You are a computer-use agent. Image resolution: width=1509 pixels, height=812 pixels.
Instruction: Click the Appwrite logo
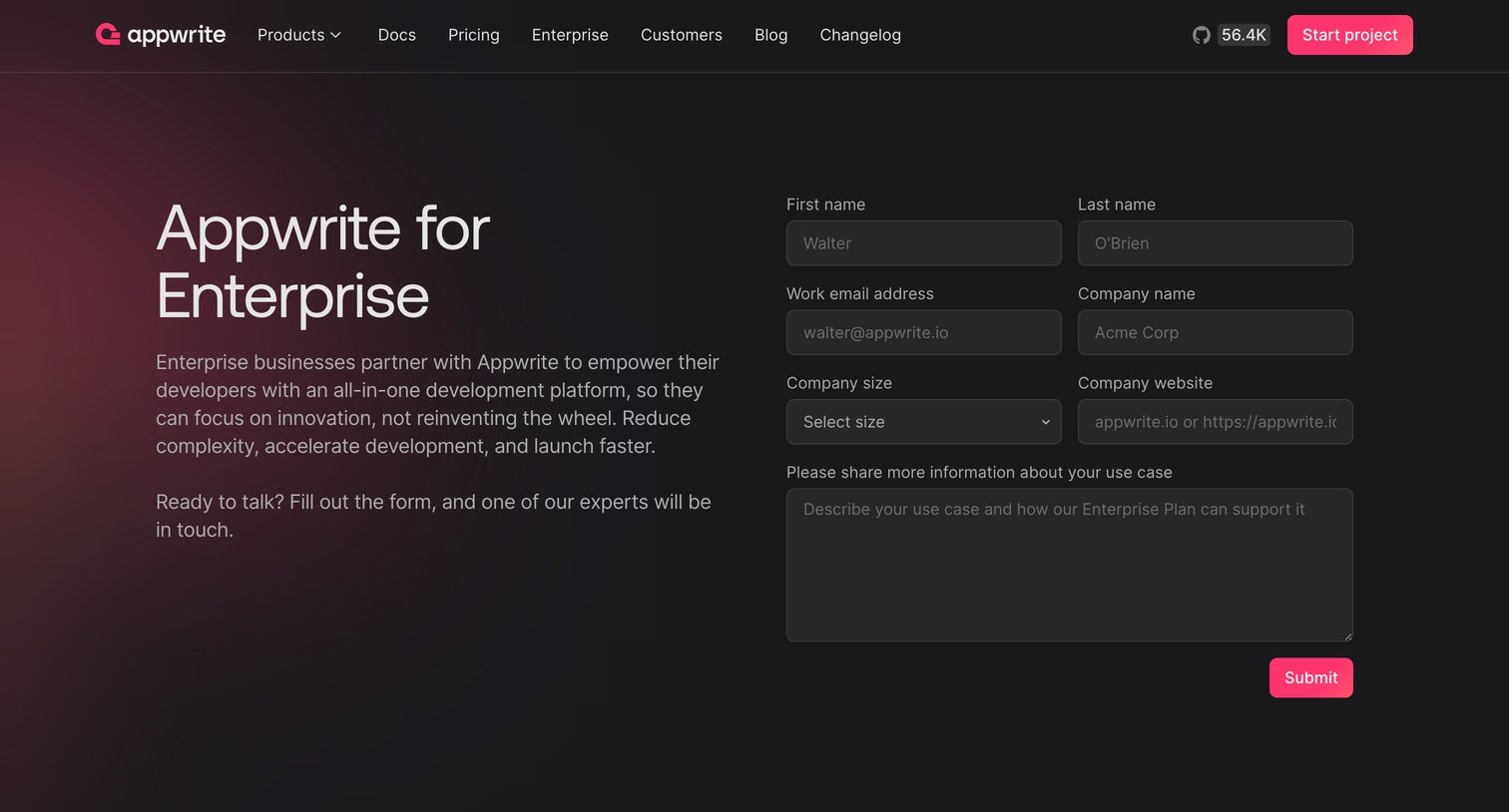161,35
